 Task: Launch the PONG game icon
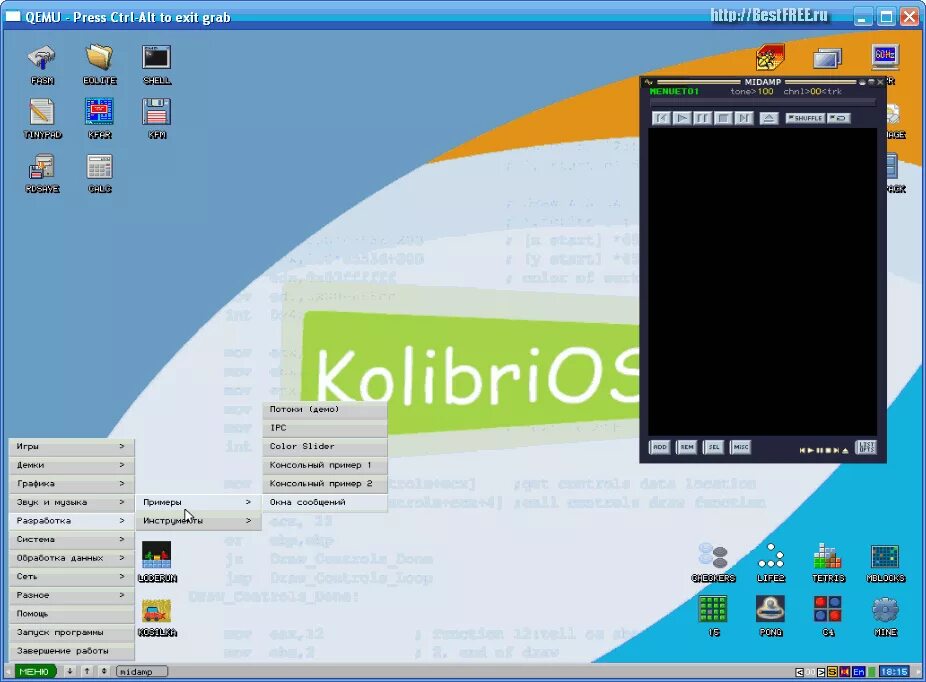[x=771, y=616]
